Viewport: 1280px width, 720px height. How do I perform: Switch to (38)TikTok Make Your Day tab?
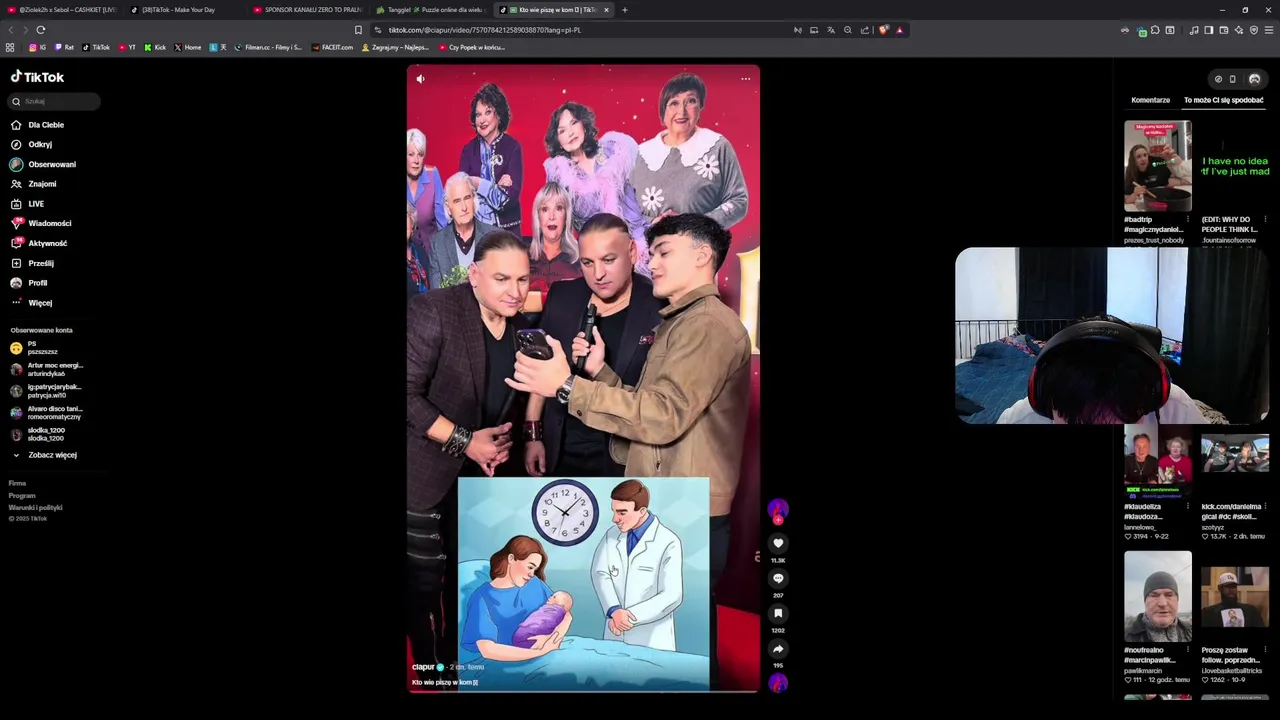[x=185, y=10]
